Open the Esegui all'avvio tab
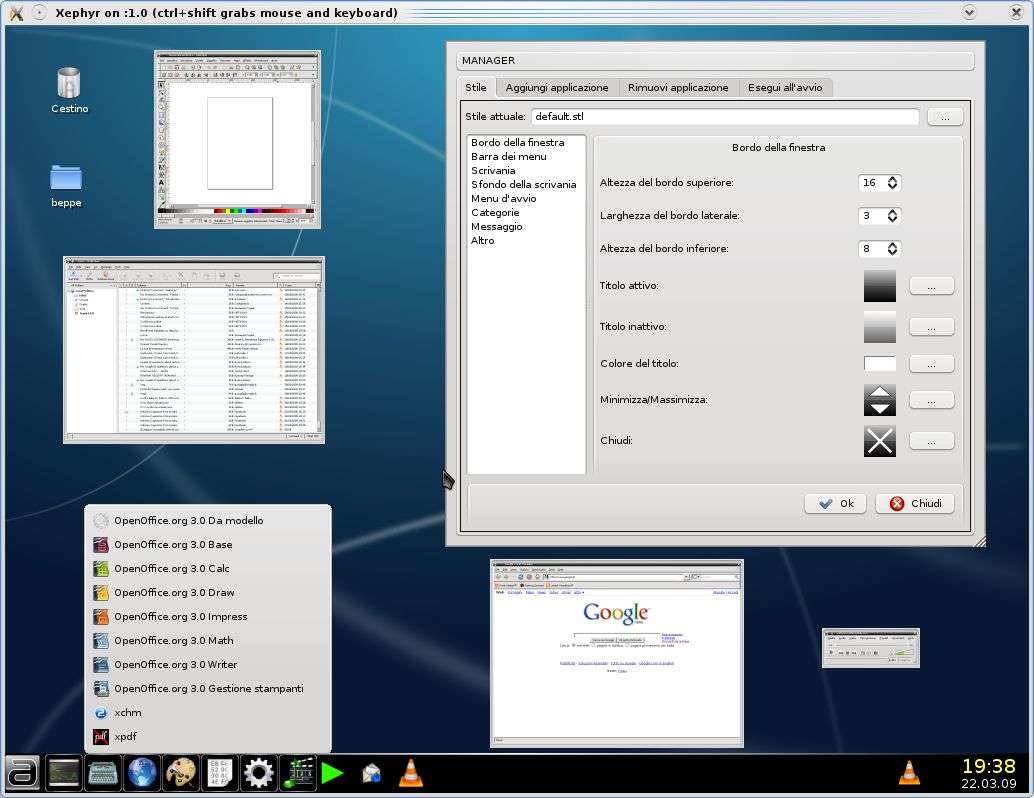The image size is (1034, 798). point(785,88)
